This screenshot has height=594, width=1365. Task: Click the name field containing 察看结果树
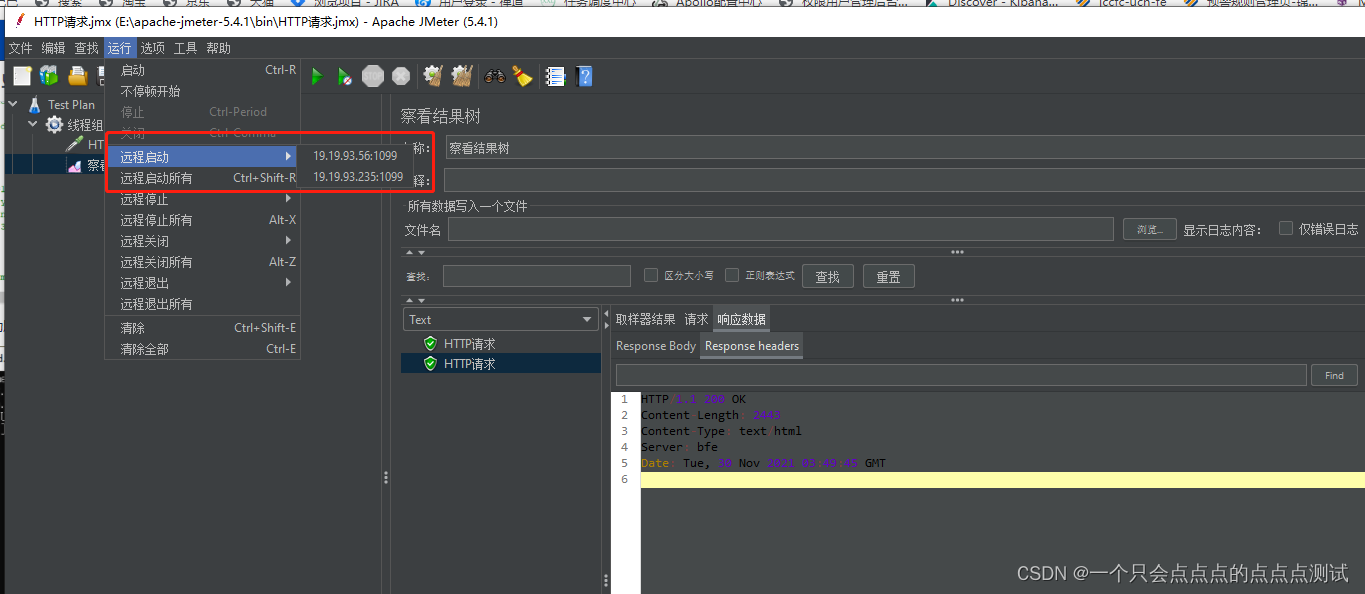[x=905, y=148]
